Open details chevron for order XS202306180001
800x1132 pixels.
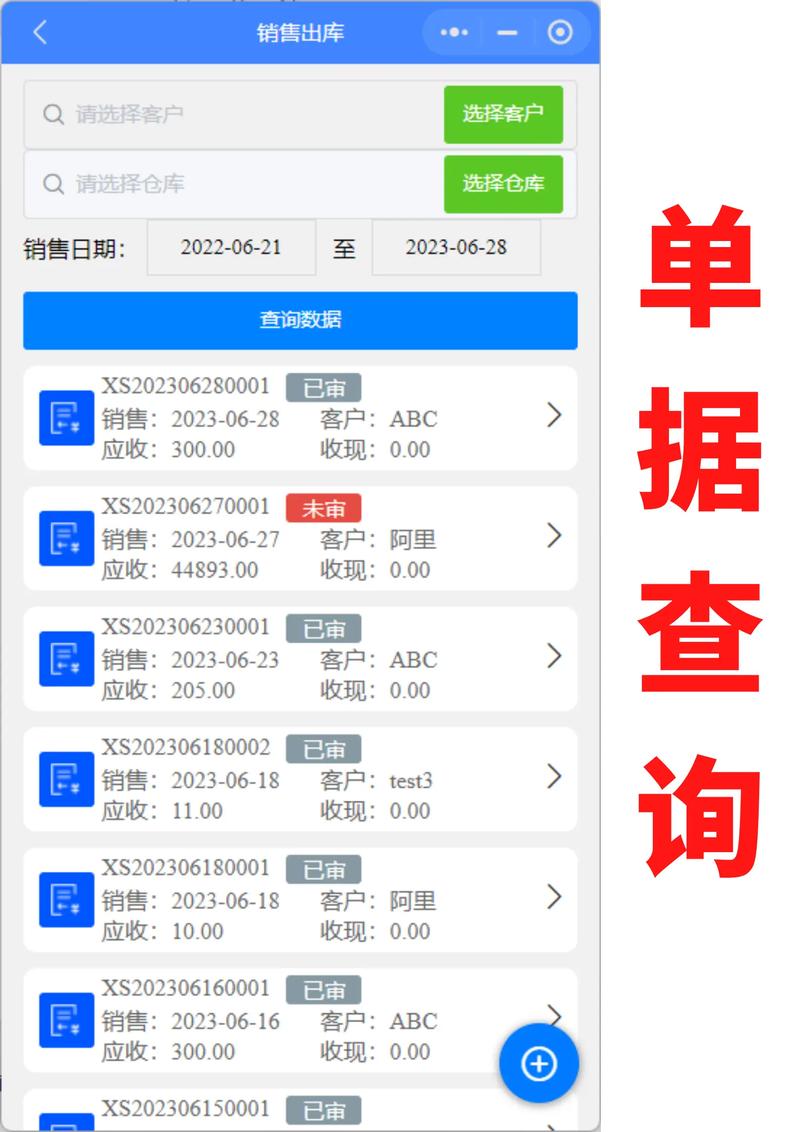[554, 897]
